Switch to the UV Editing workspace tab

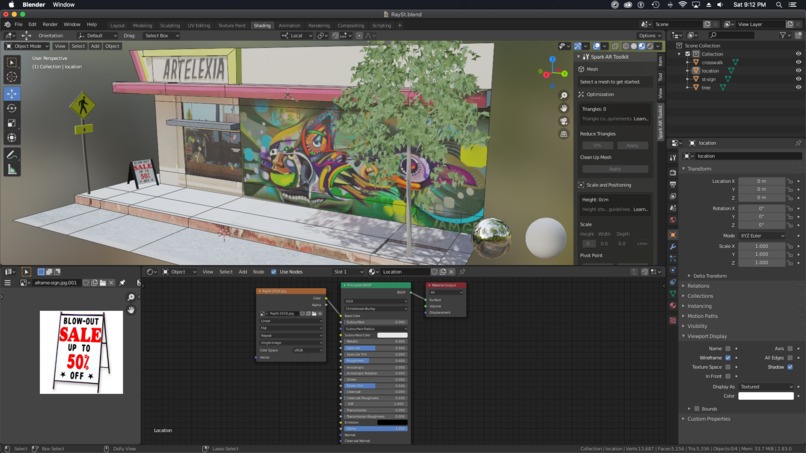pos(198,25)
